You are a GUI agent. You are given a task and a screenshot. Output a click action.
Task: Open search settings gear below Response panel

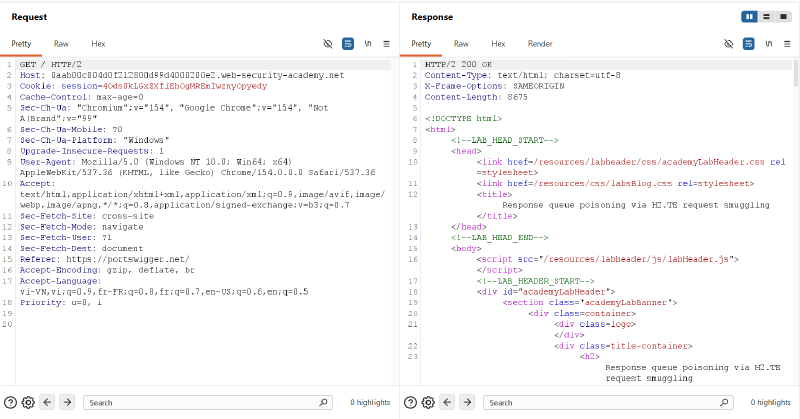click(x=428, y=403)
